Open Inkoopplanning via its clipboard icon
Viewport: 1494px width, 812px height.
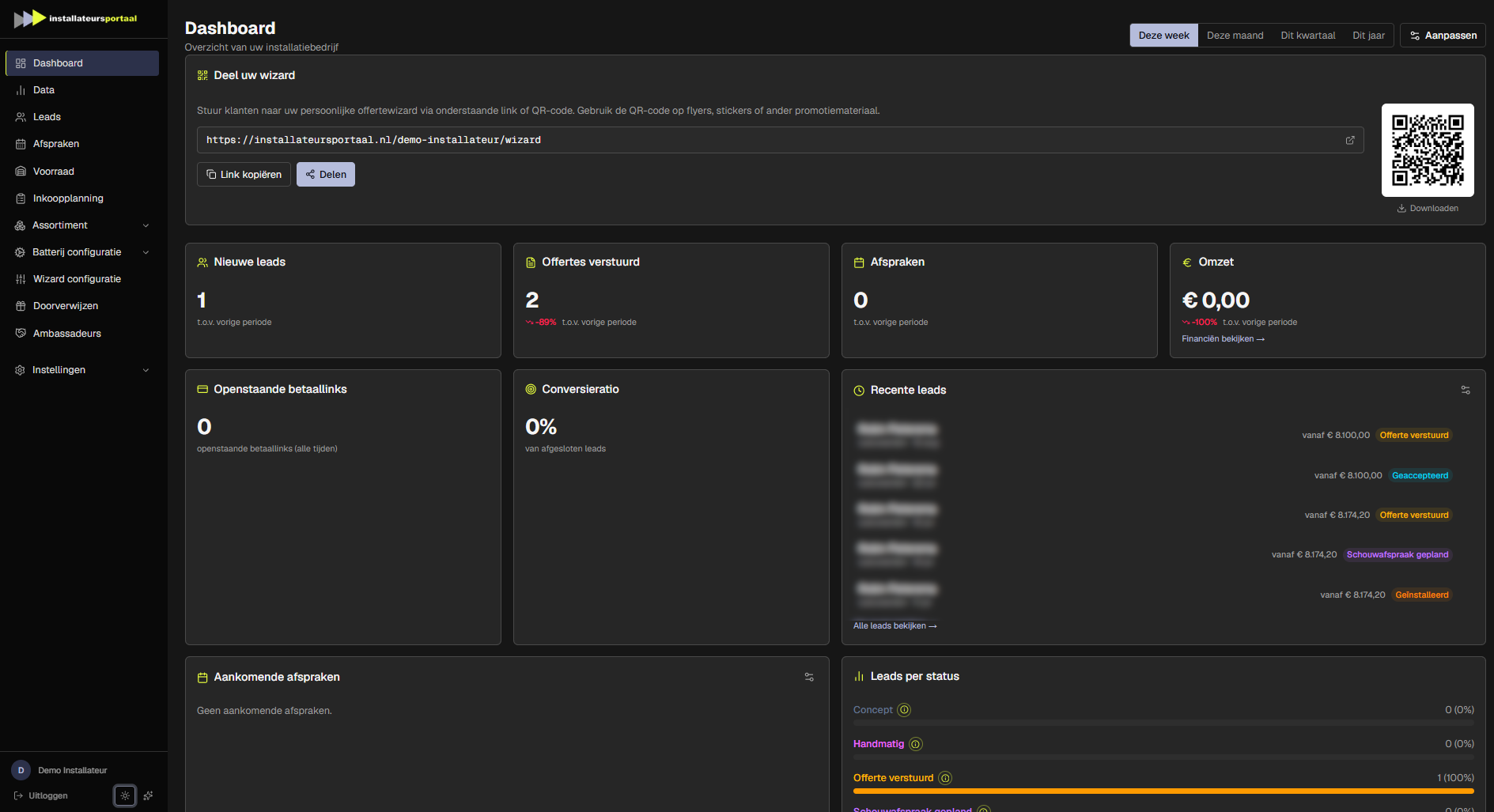21,198
